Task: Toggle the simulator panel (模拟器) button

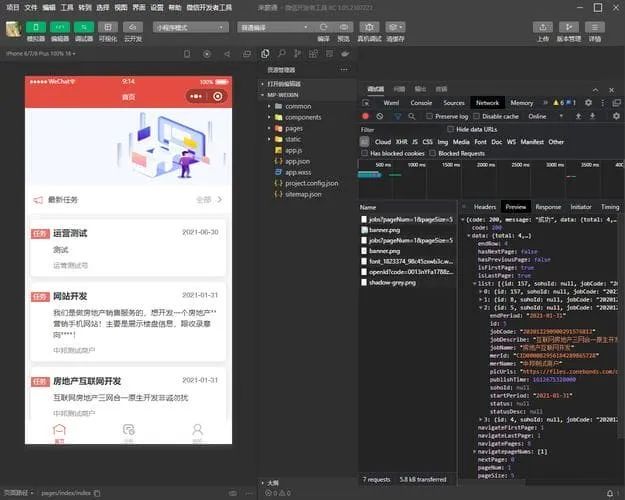Action: point(36,27)
